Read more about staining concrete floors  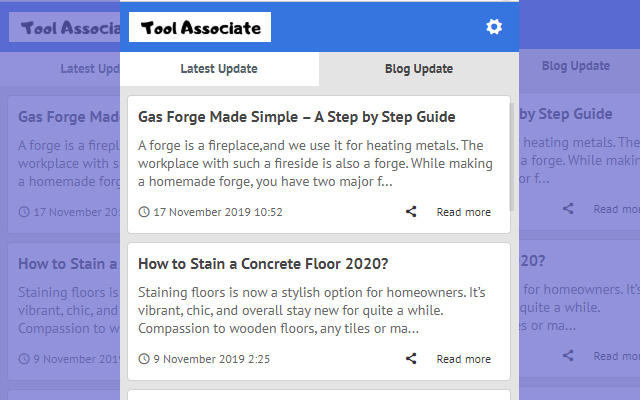point(463,359)
